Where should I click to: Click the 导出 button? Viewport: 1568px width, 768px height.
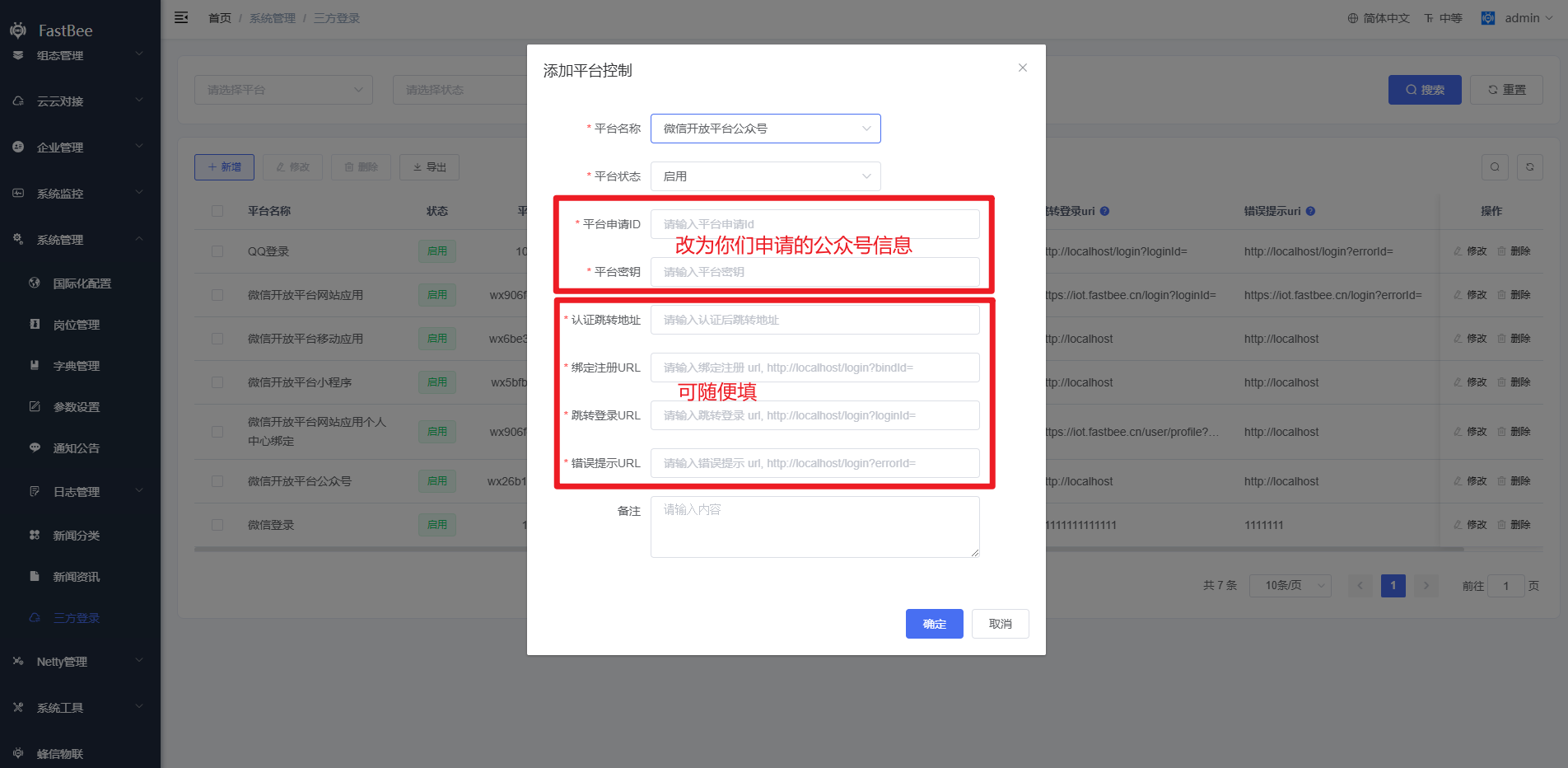(429, 167)
